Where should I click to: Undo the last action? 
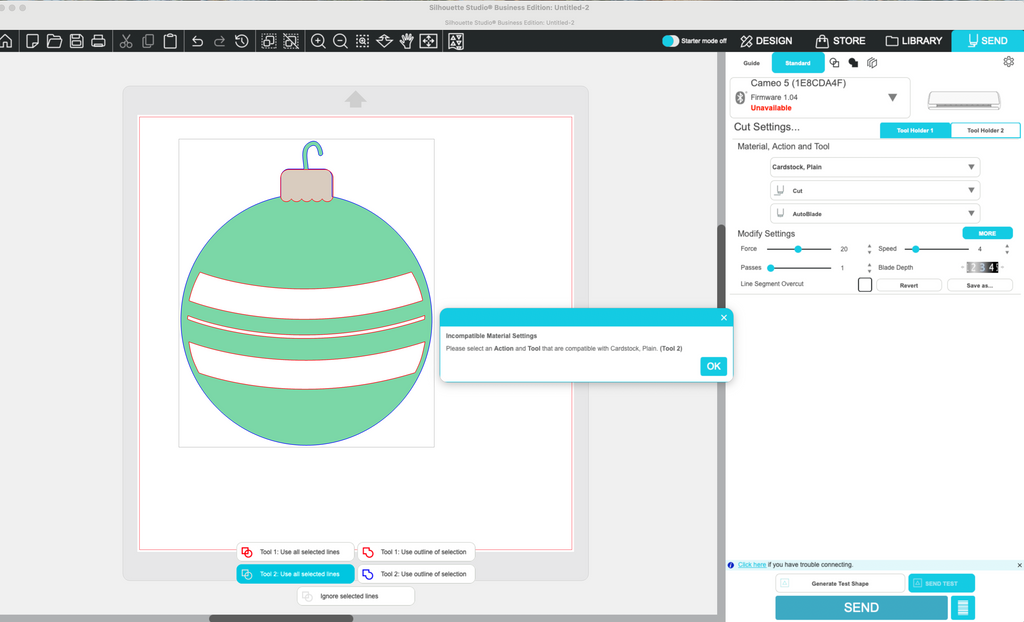click(197, 41)
